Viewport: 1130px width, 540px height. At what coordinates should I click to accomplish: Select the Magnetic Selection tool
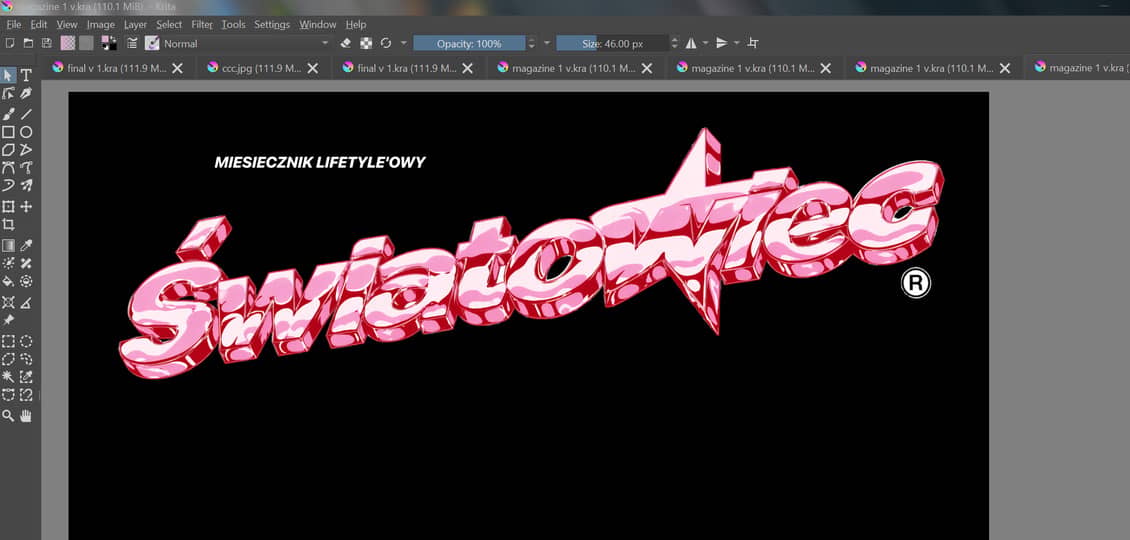26,395
